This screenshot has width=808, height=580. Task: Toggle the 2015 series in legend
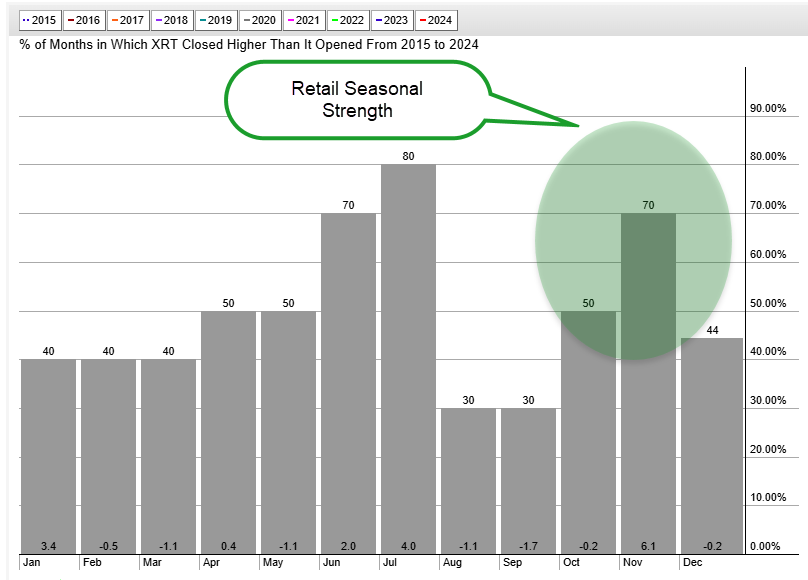[x=40, y=20]
